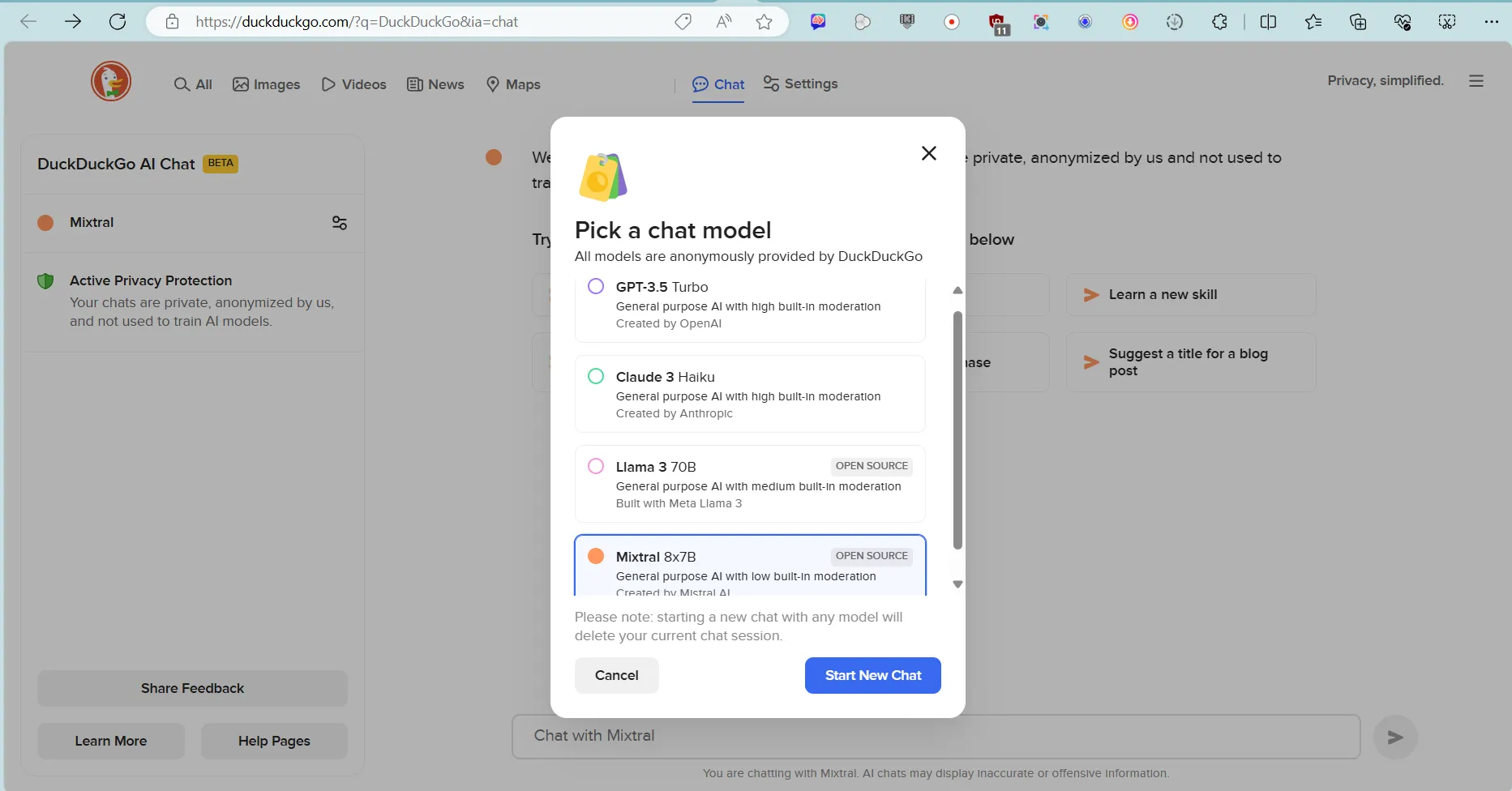Click the browser back arrow
Screen dimensions: 1512x791
pos(28,22)
